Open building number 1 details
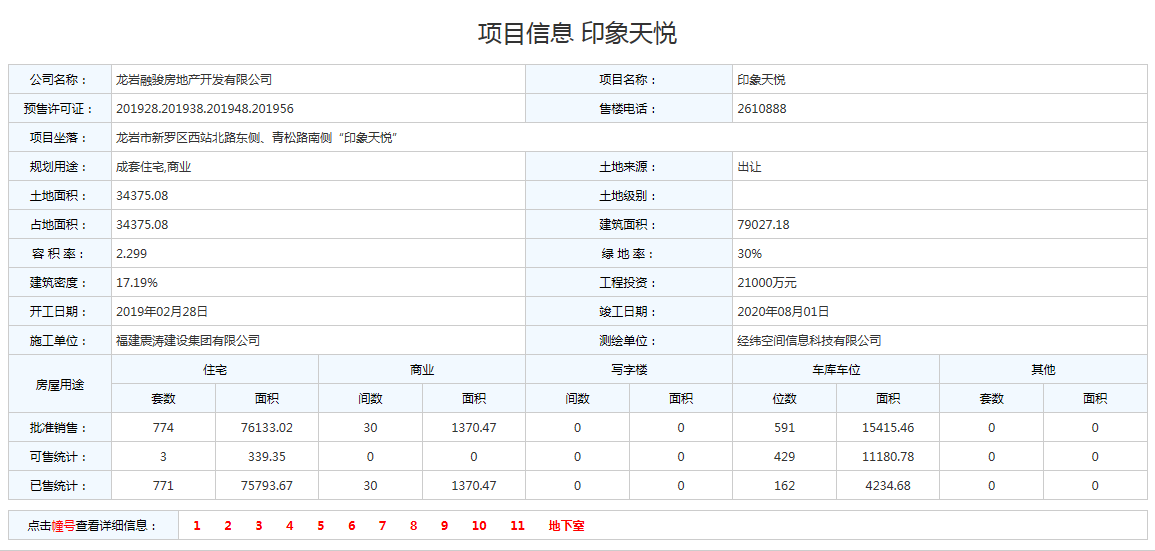This screenshot has height=551, width=1155. click(197, 526)
